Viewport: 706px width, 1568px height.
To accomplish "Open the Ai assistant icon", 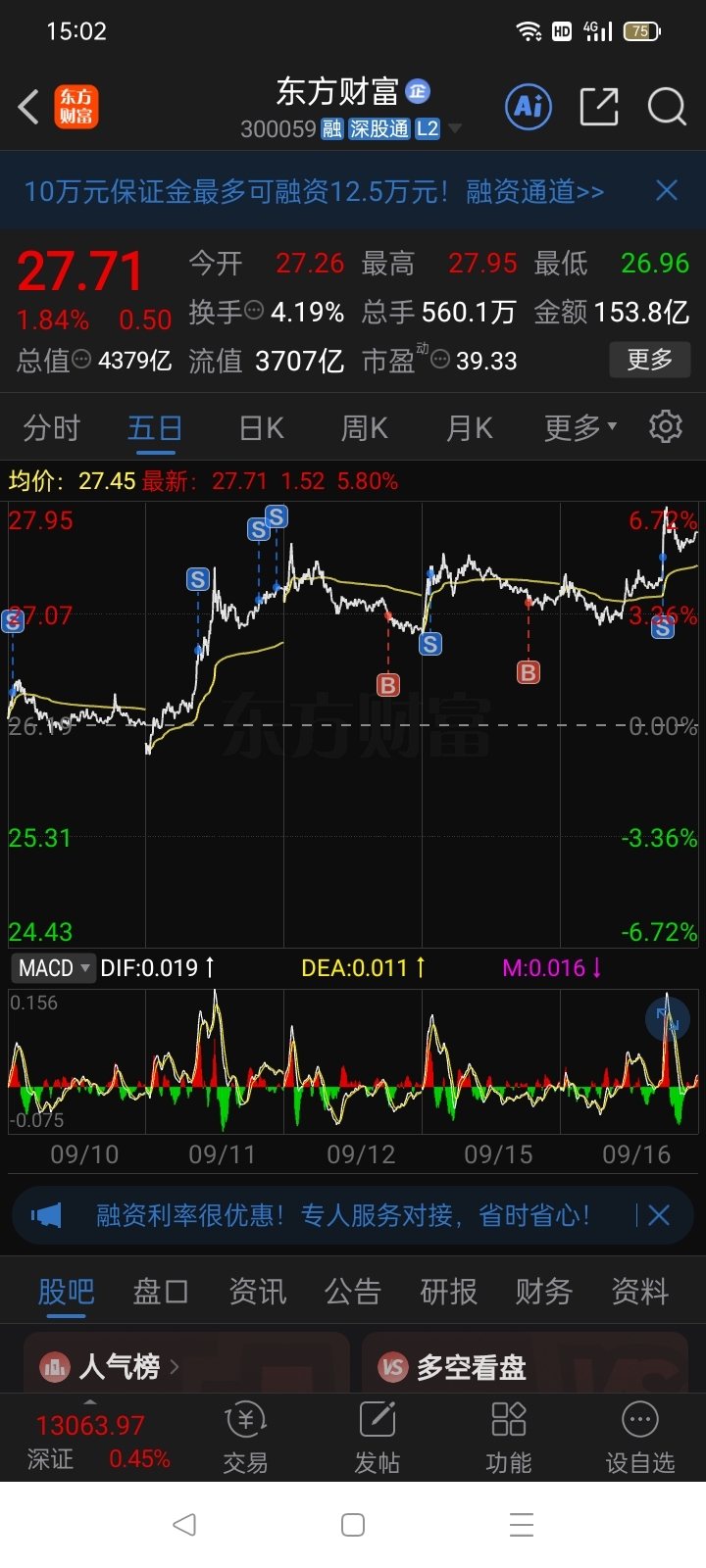I will pos(529,106).
